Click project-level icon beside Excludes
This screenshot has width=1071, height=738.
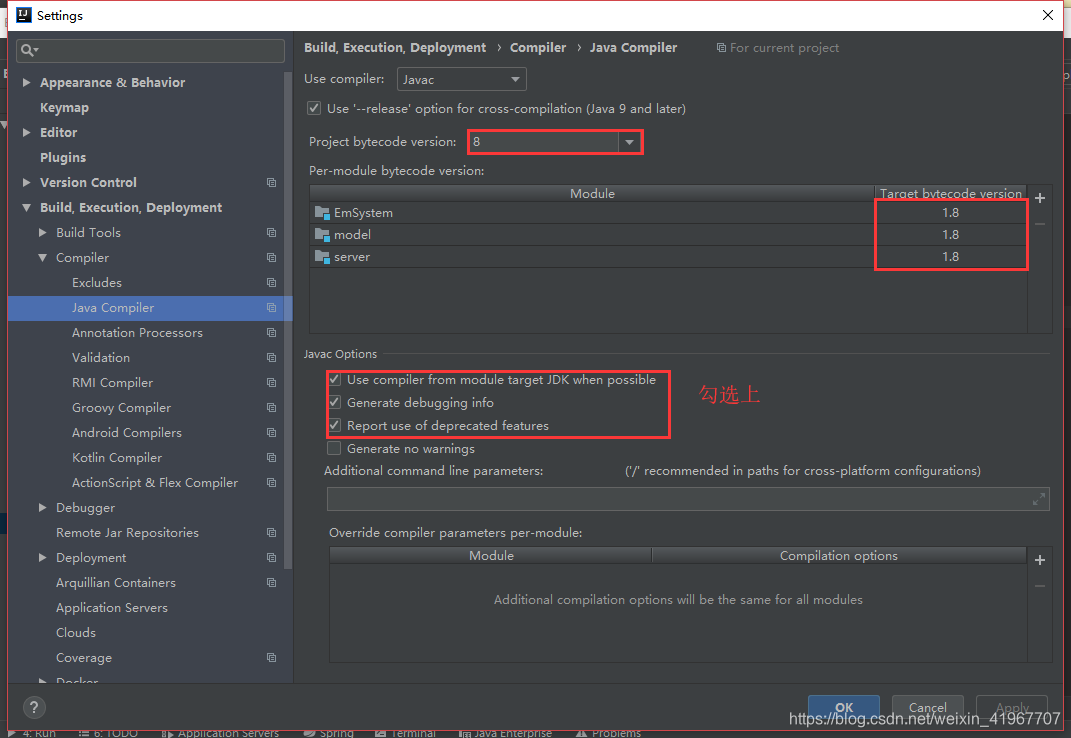(x=271, y=282)
